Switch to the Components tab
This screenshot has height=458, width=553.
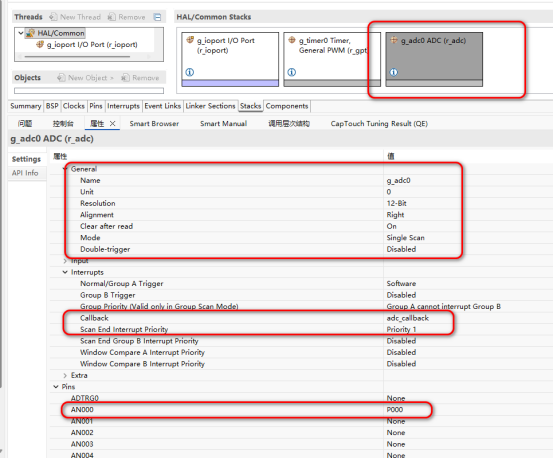coord(287,106)
